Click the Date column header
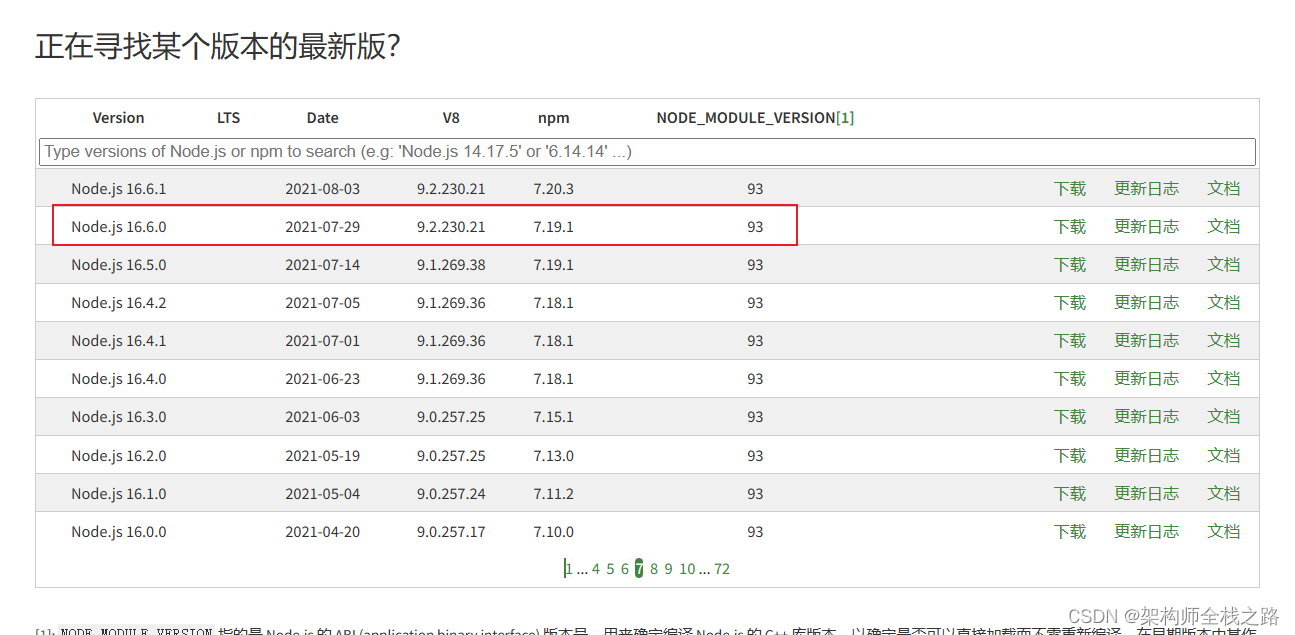 click(323, 118)
